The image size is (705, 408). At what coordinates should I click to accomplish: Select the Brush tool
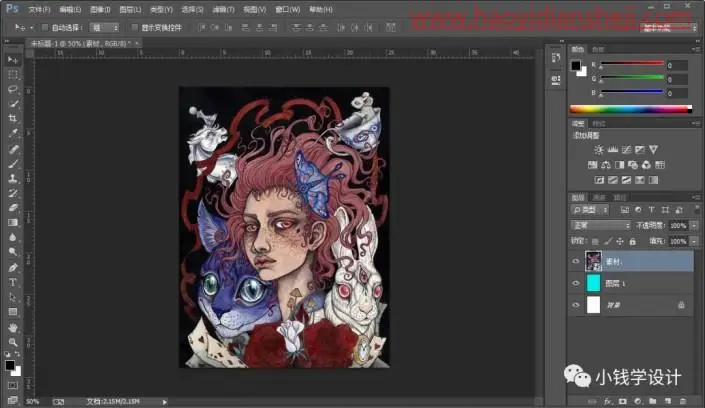coord(13,164)
